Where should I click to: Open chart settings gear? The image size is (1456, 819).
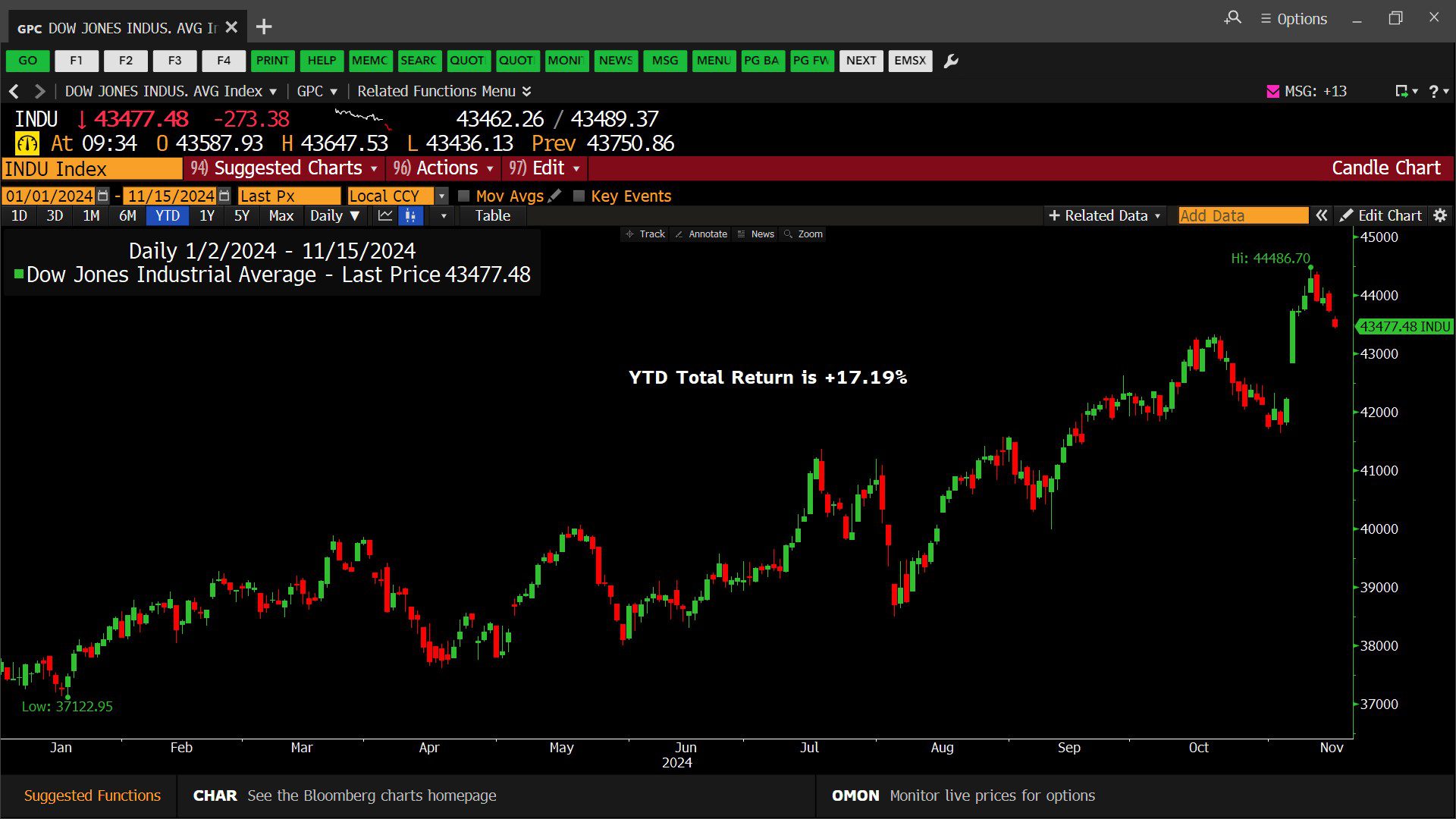(x=1440, y=215)
